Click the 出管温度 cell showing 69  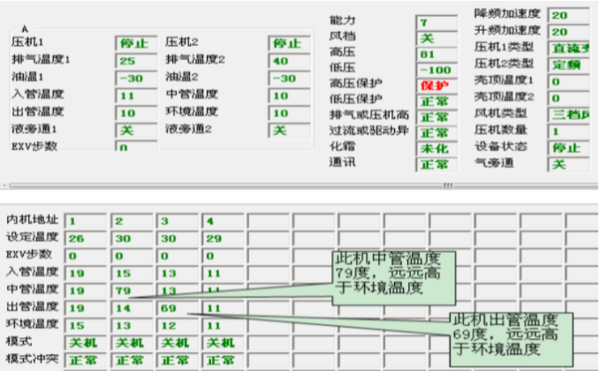pyautogui.click(x=178, y=308)
